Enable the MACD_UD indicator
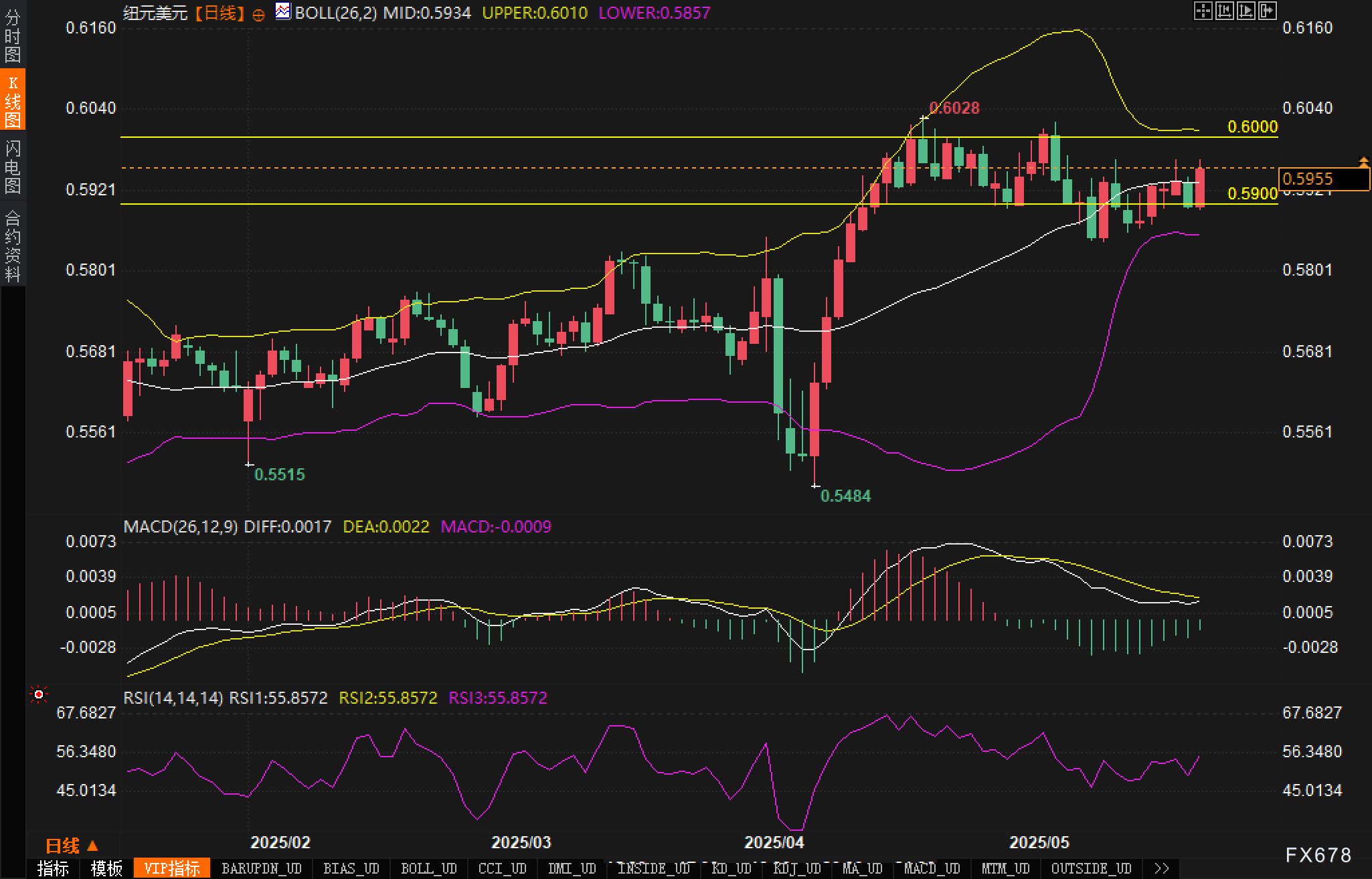This screenshot has width=1372, height=879. 932,868
